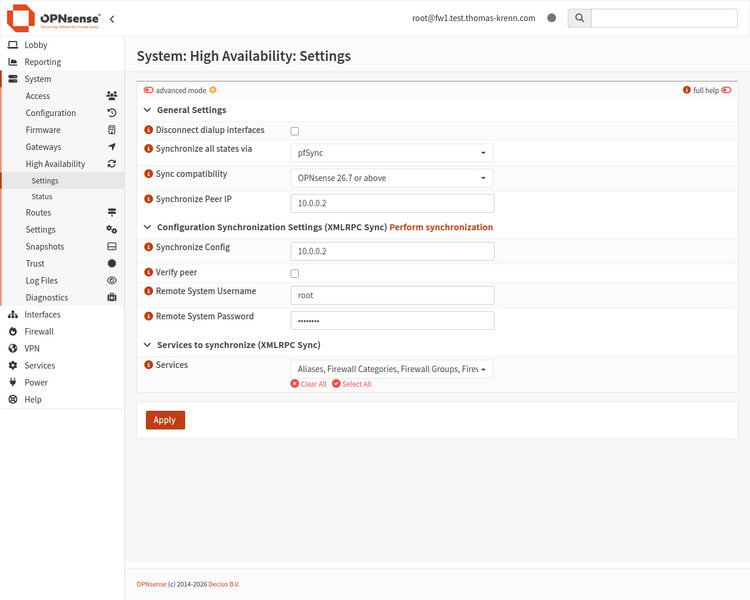
Task: Click the Access users icon
Action: tap(111, 96)
